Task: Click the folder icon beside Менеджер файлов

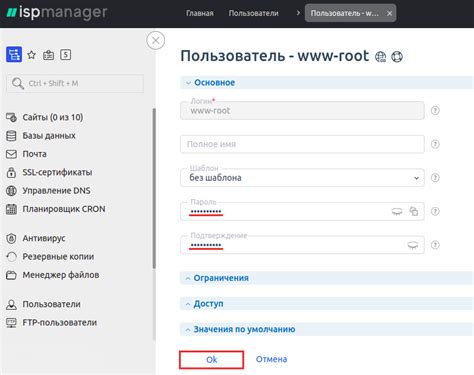Action: click(x=11, y=275)
